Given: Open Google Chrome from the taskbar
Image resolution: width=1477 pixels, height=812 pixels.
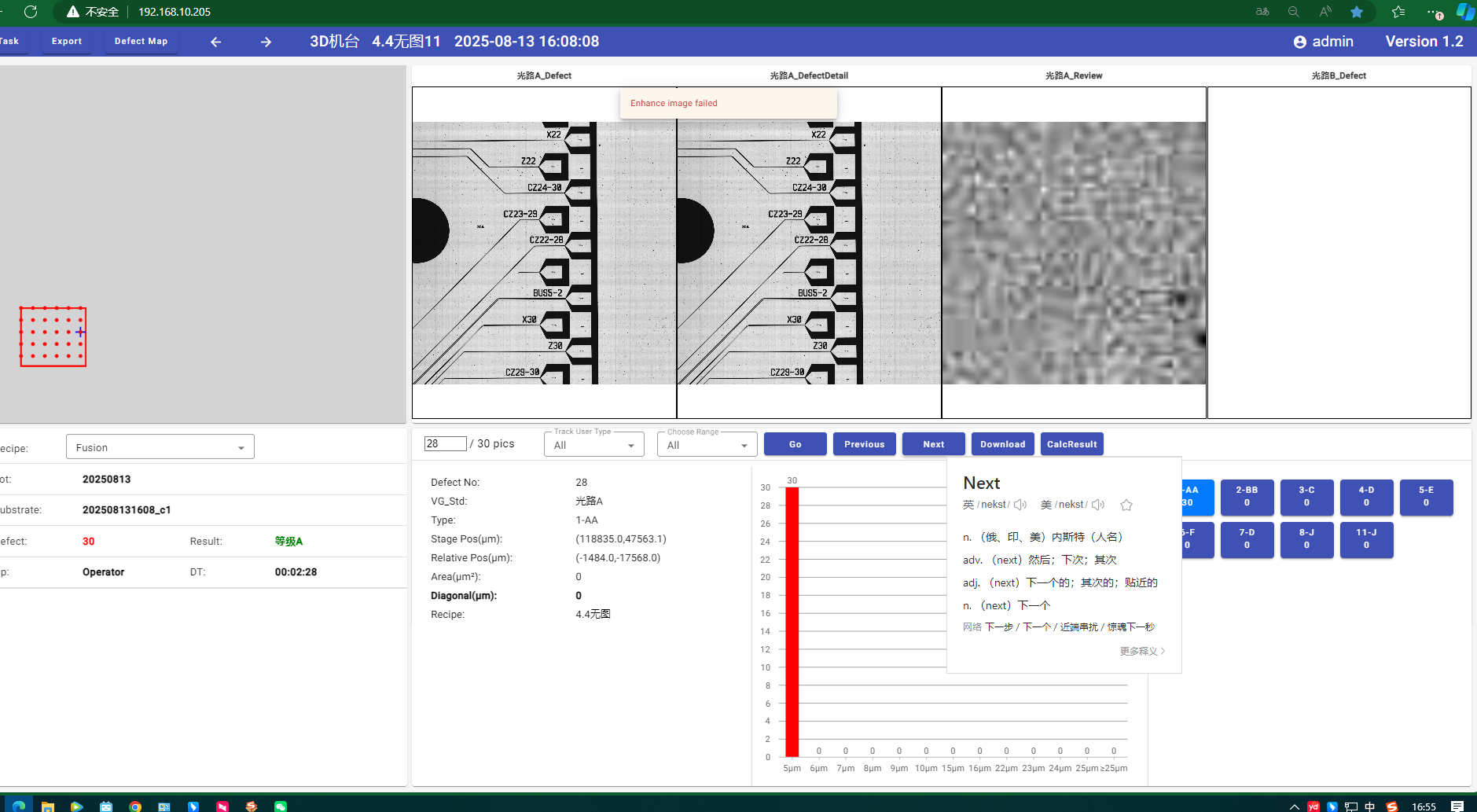Looking at the screenshot, I should 135,806.
